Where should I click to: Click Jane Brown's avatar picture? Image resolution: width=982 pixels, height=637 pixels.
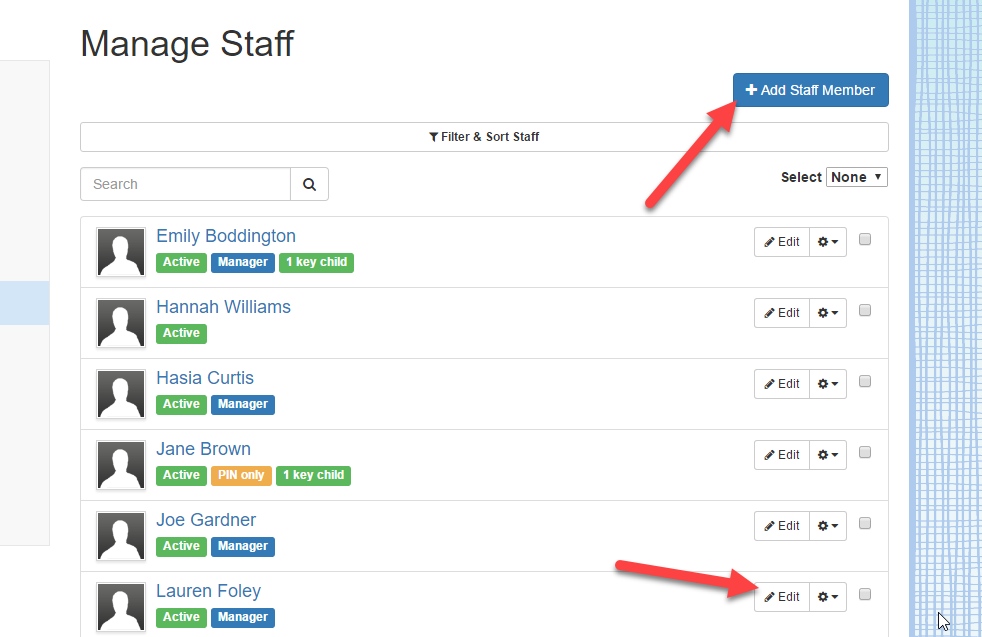[x=121, y=465]
